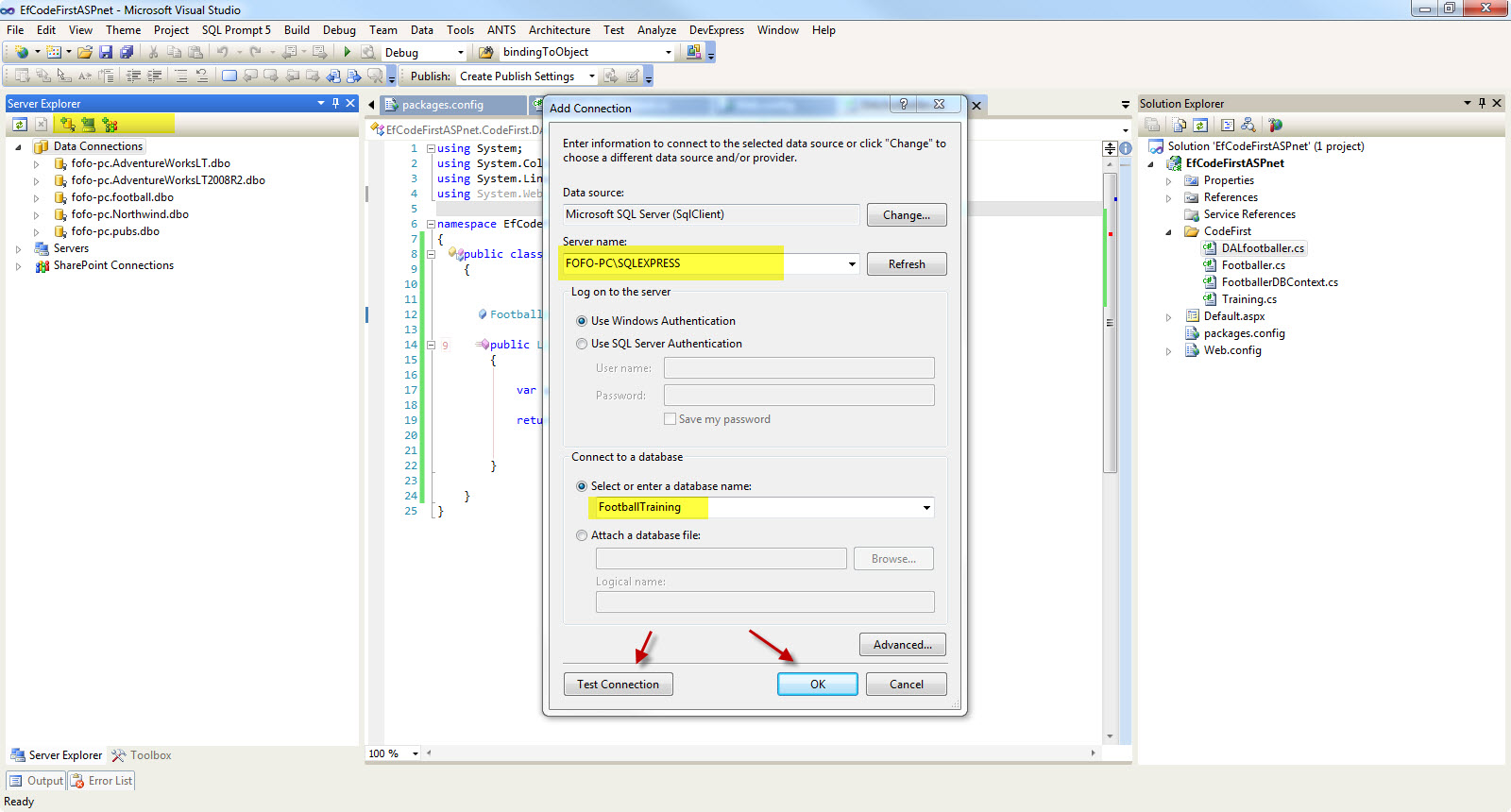Switch to the Toolbox tab at bottom
The image size is (1511, 812).
[142, 755]
